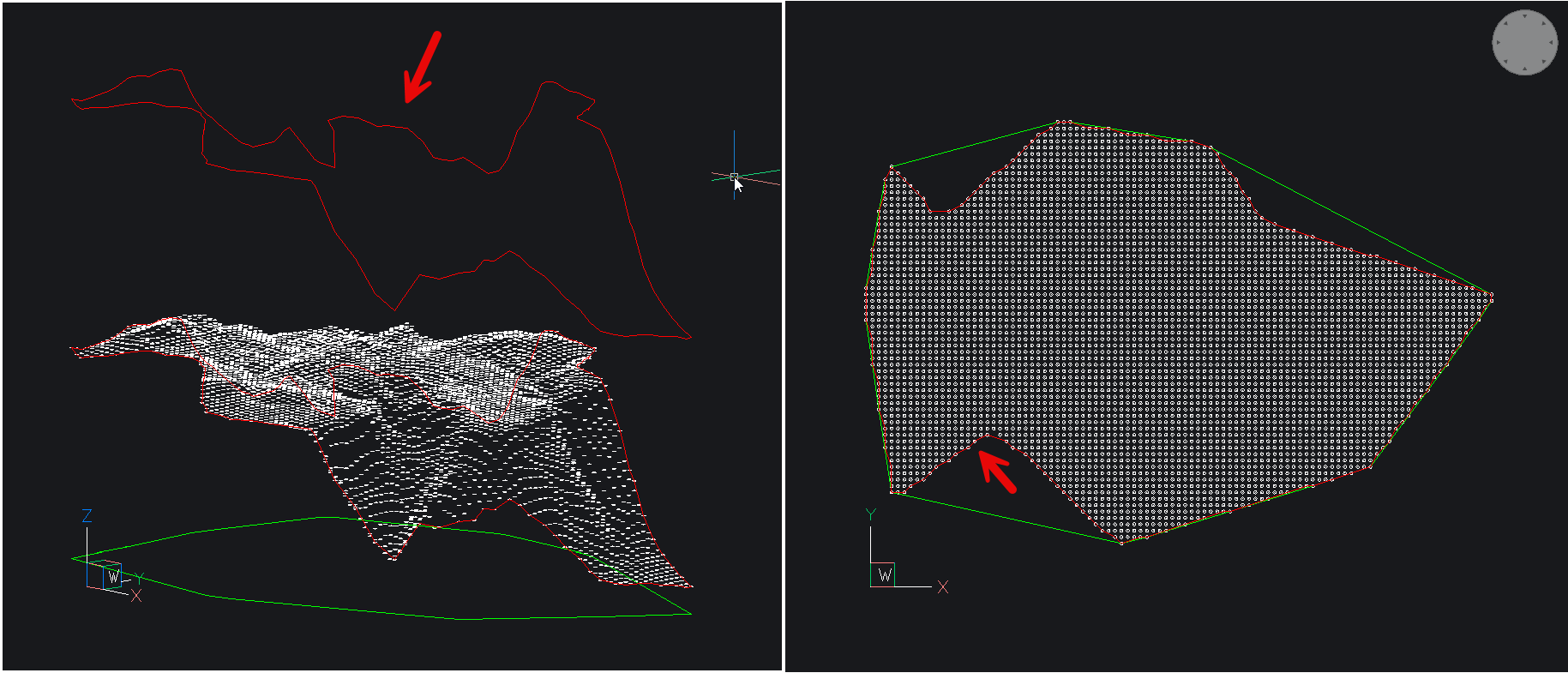
Task: Click the center of the gray LookFrom navigation widget
Action: coord(1524,43)
